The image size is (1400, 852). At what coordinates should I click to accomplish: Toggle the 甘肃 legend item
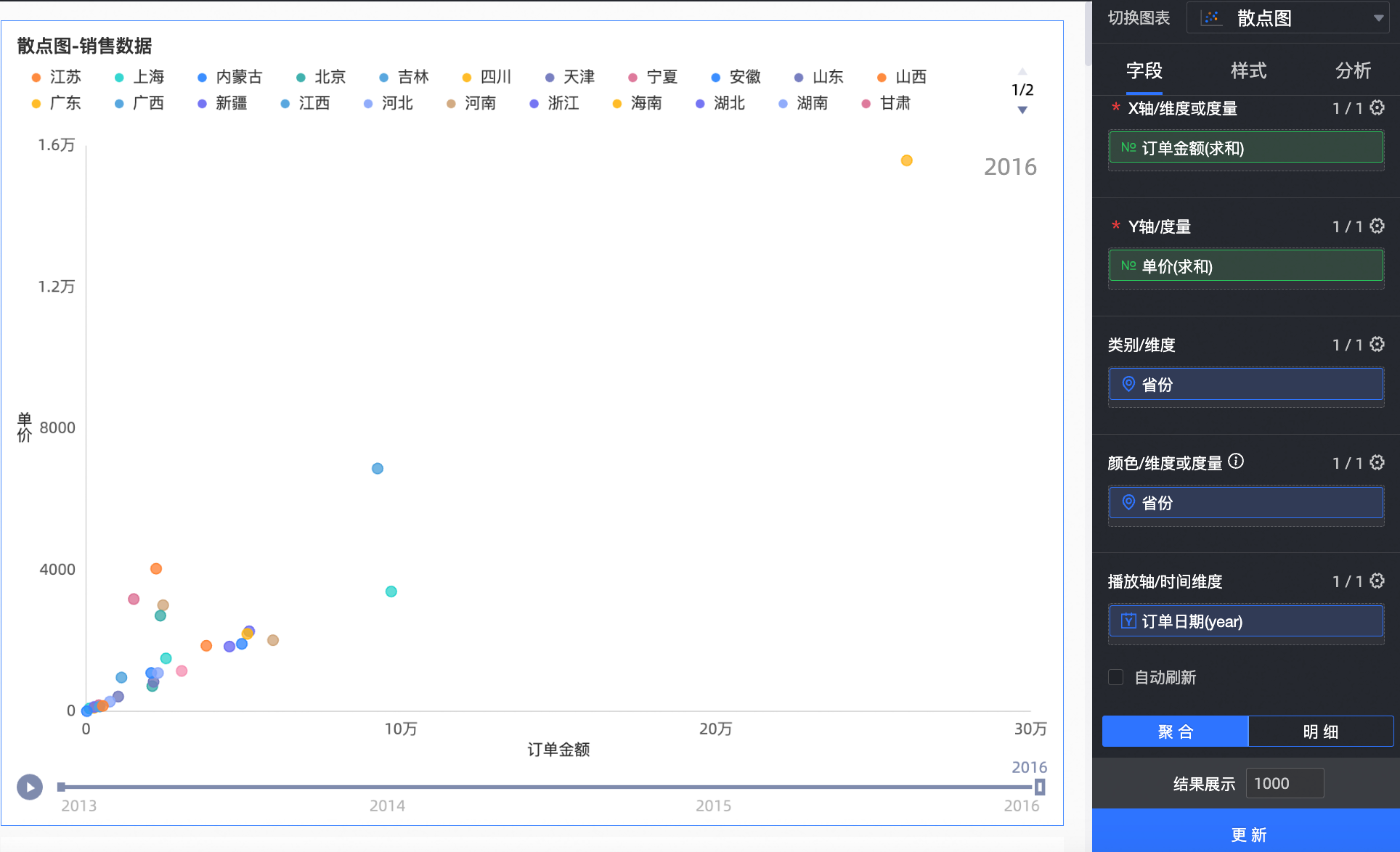(x=886, y=103)
